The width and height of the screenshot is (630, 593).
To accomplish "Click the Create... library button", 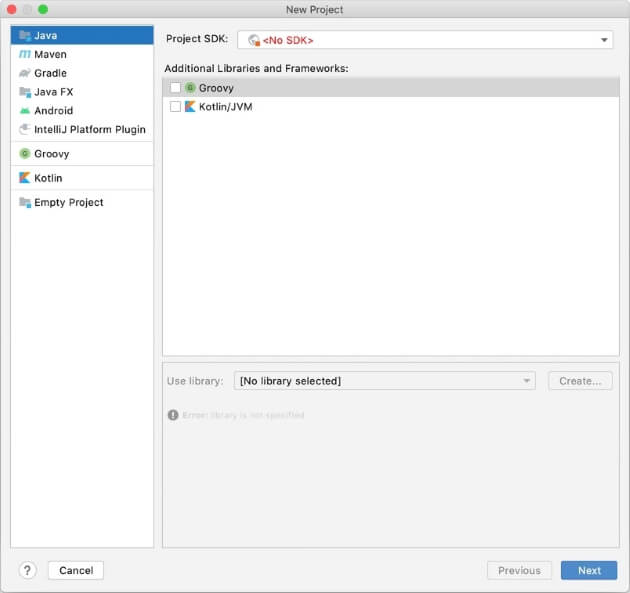I will (x=580, y=381).
